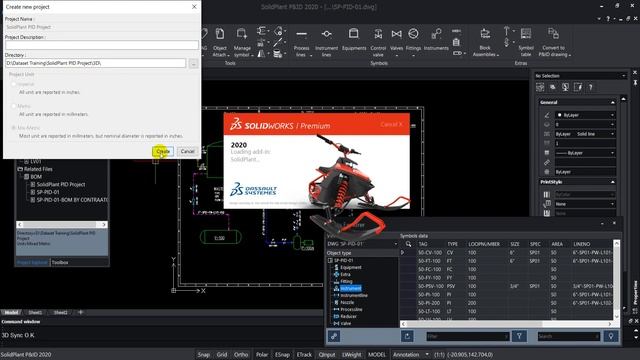Add a new layout tab with plus

(x=80, y=312)
